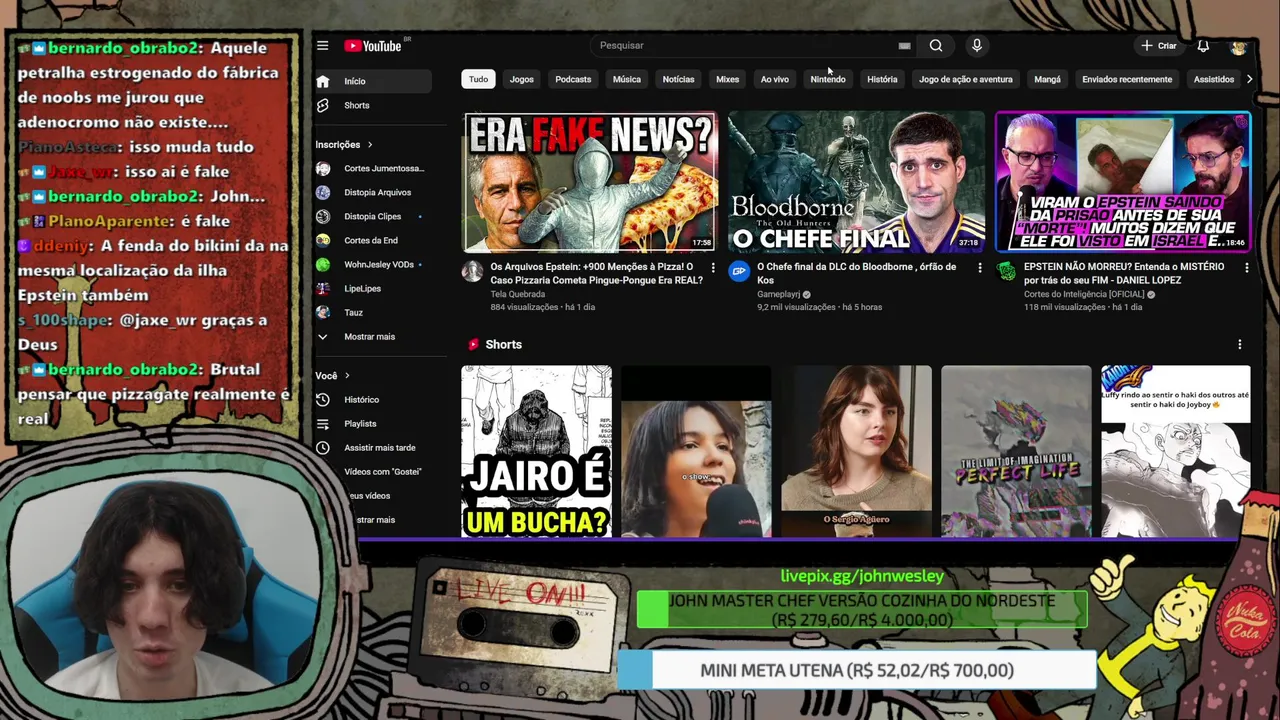This screenshot has height=720, width=1280.
Task: Select the Assistidos filter chip
Action: [x=1214, y=79]
